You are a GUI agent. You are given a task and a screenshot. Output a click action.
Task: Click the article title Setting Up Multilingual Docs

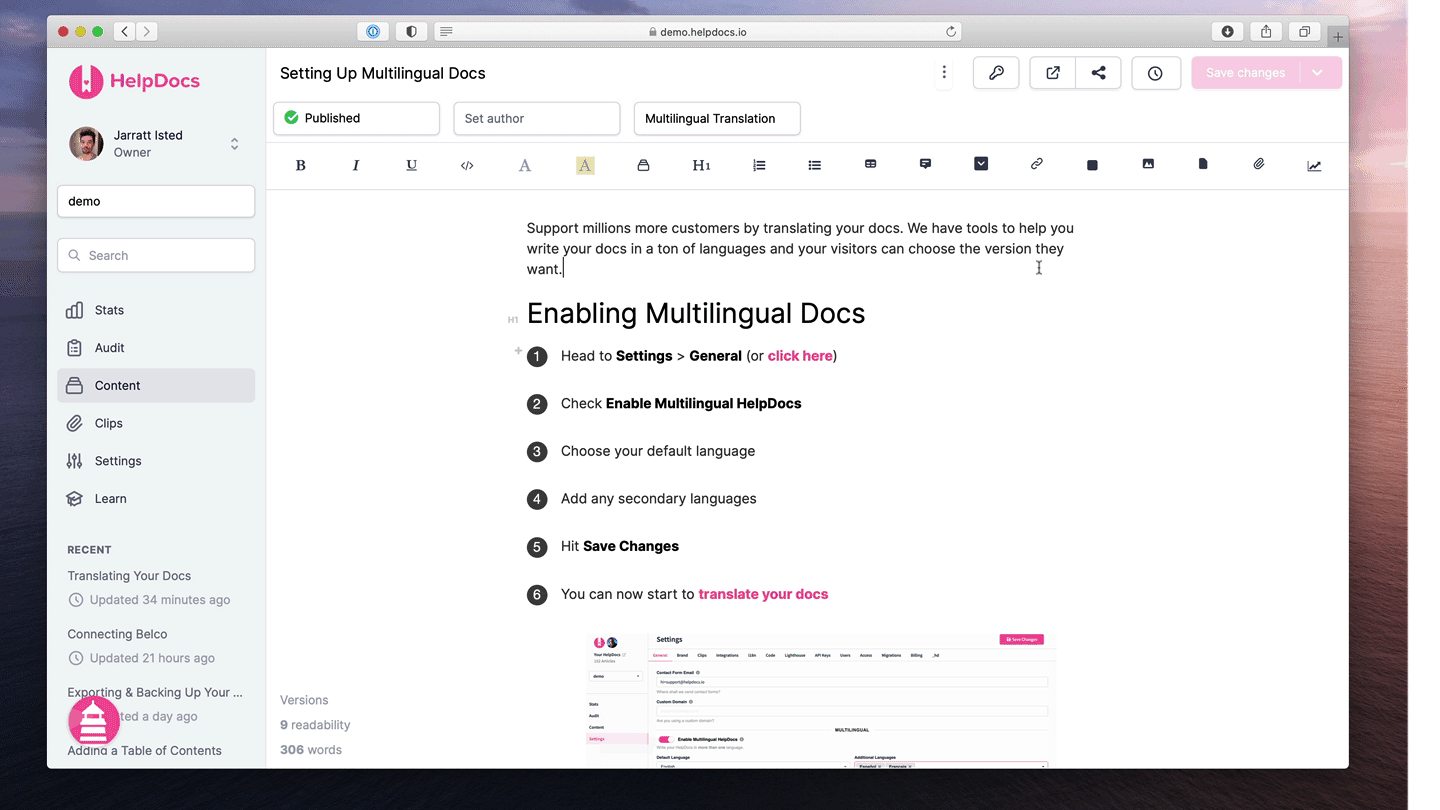coord(383,73)
